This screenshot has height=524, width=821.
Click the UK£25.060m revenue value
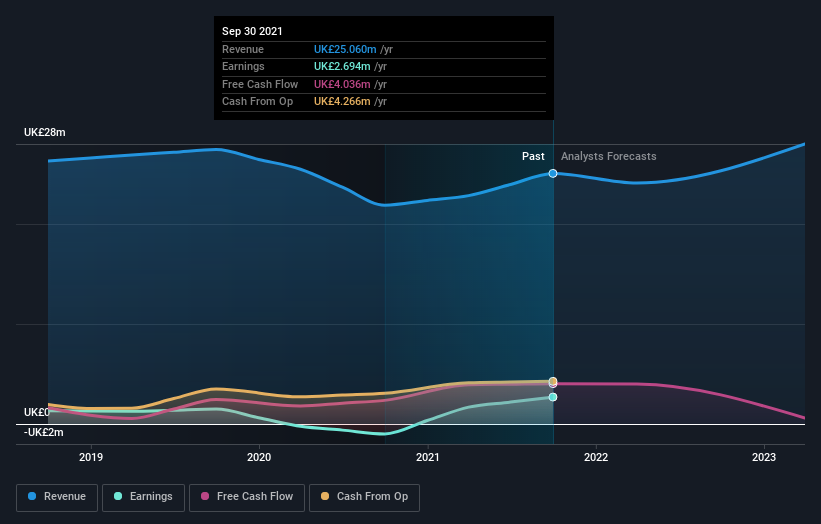(x=345, y=49)
